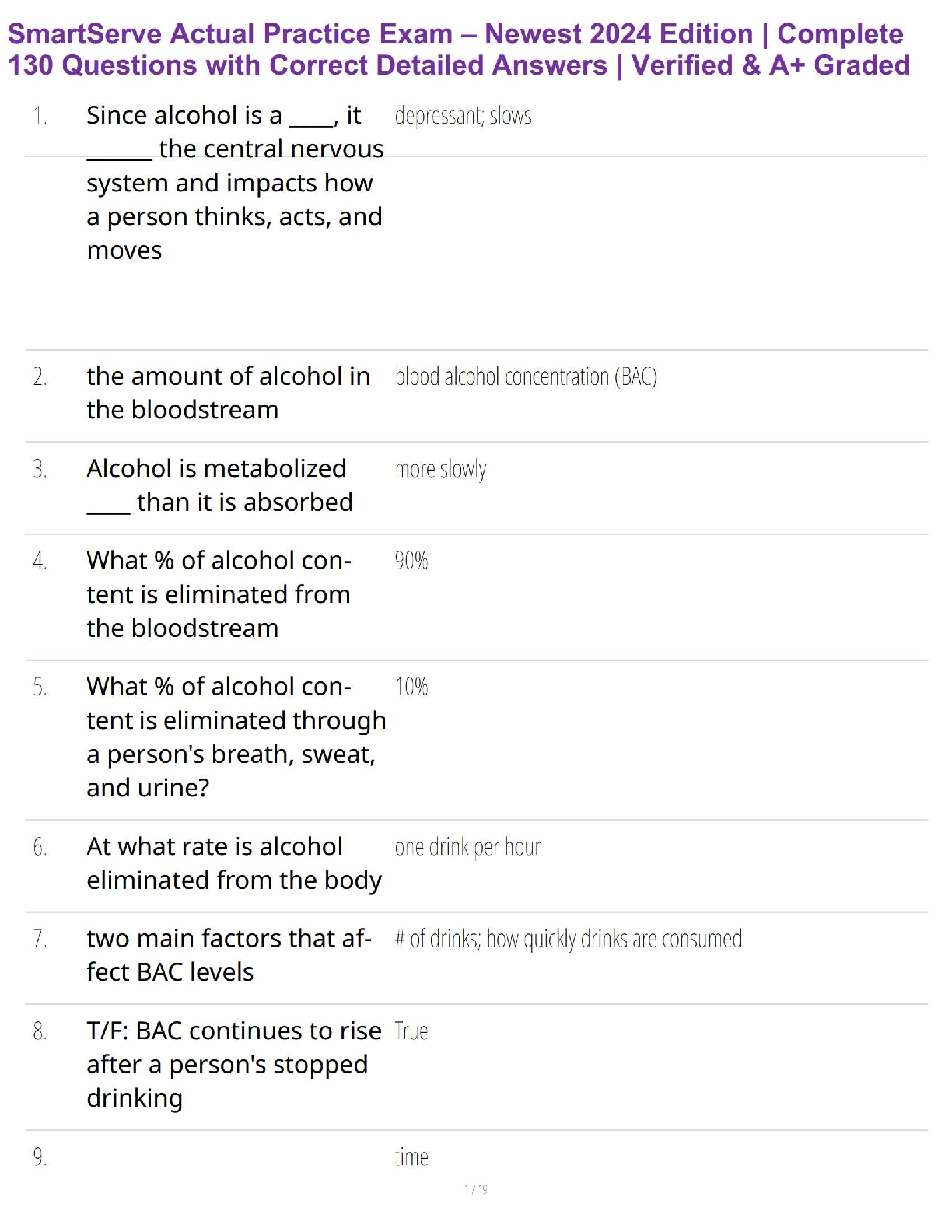Viewport: 952px width, 1232px height.
Task: Click the T/F question about BAC rising
Action: coord(233,1064)
